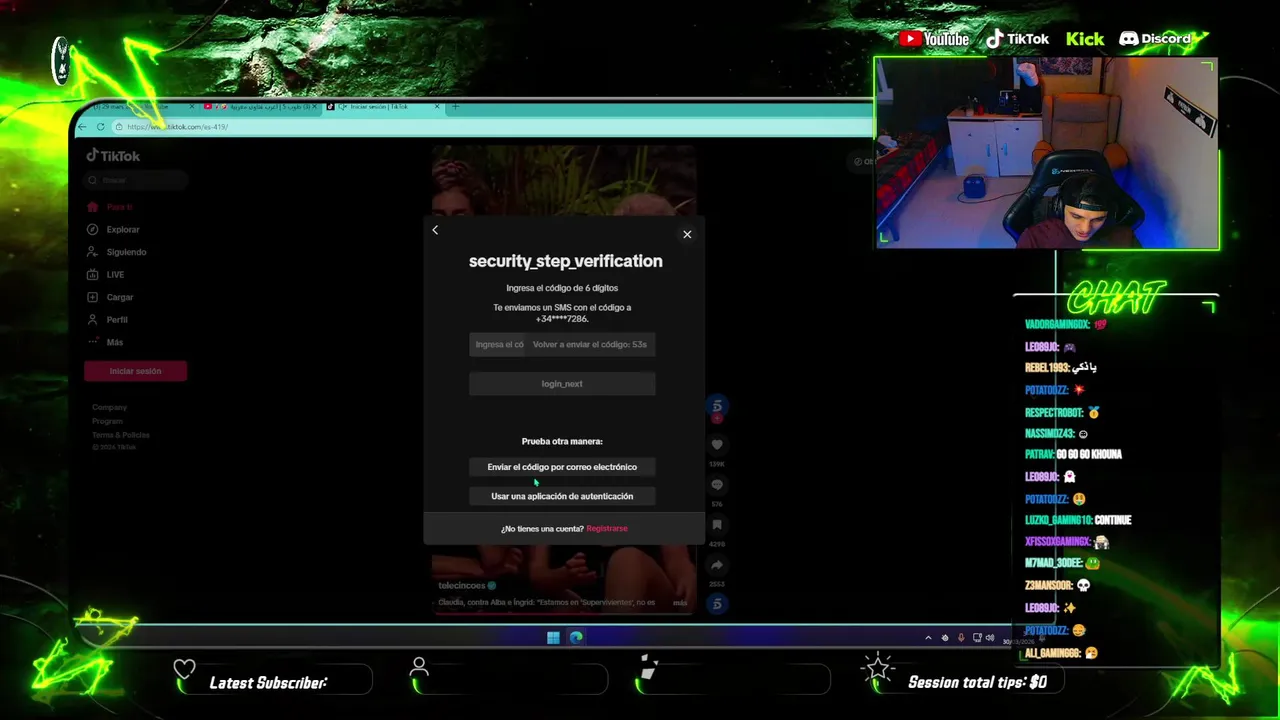
Task: Click the follower person icon
Action: 420,667
